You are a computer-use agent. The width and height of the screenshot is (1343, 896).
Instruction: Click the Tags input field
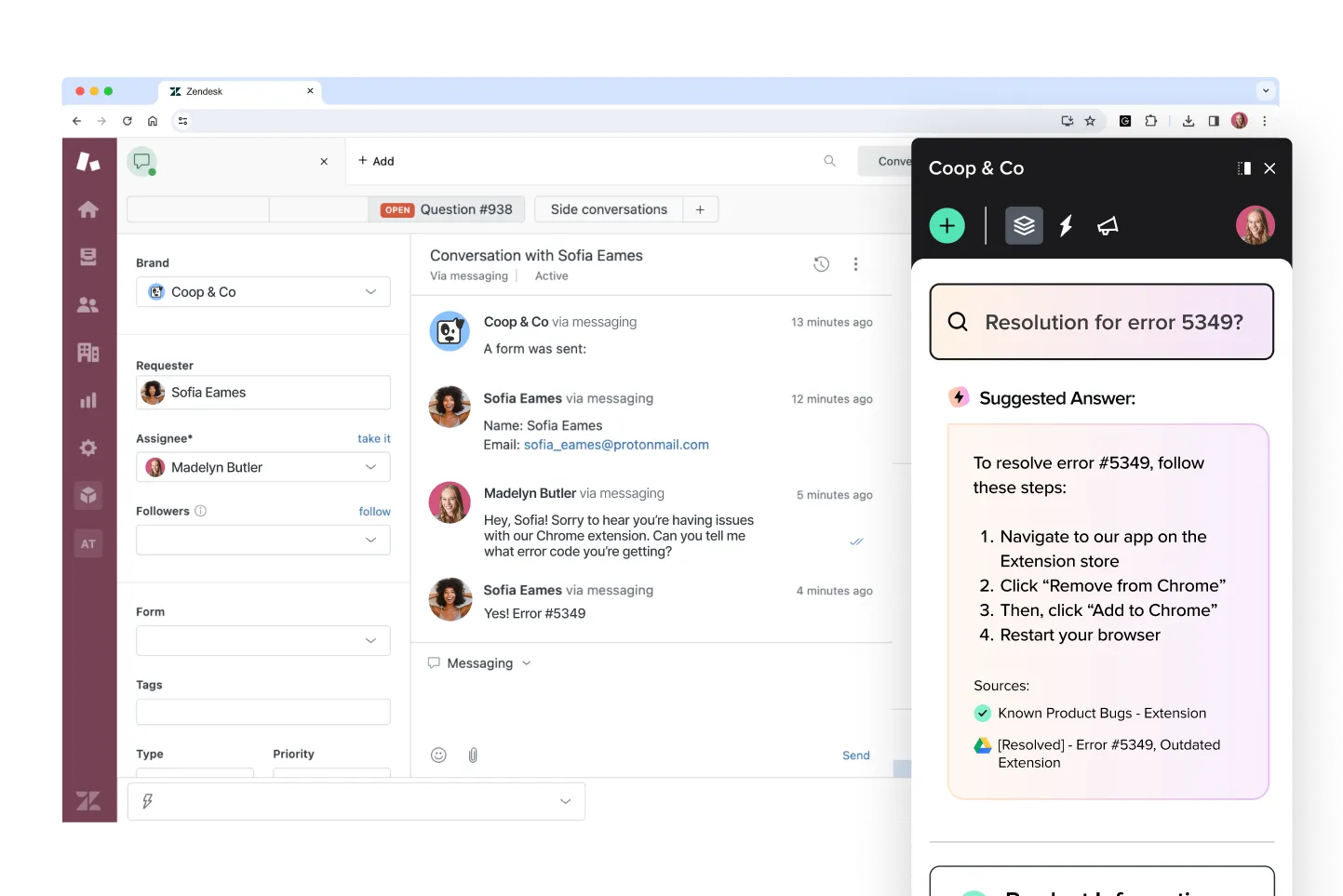(262, 712)
